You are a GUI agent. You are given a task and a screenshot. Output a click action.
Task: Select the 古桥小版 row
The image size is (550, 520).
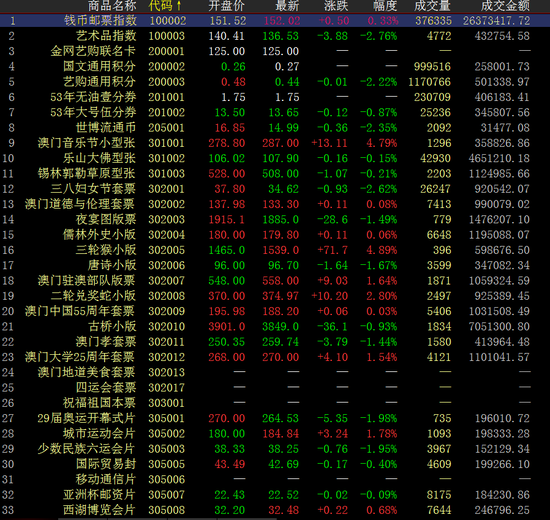pyautogui.click(x=275, y=327)
